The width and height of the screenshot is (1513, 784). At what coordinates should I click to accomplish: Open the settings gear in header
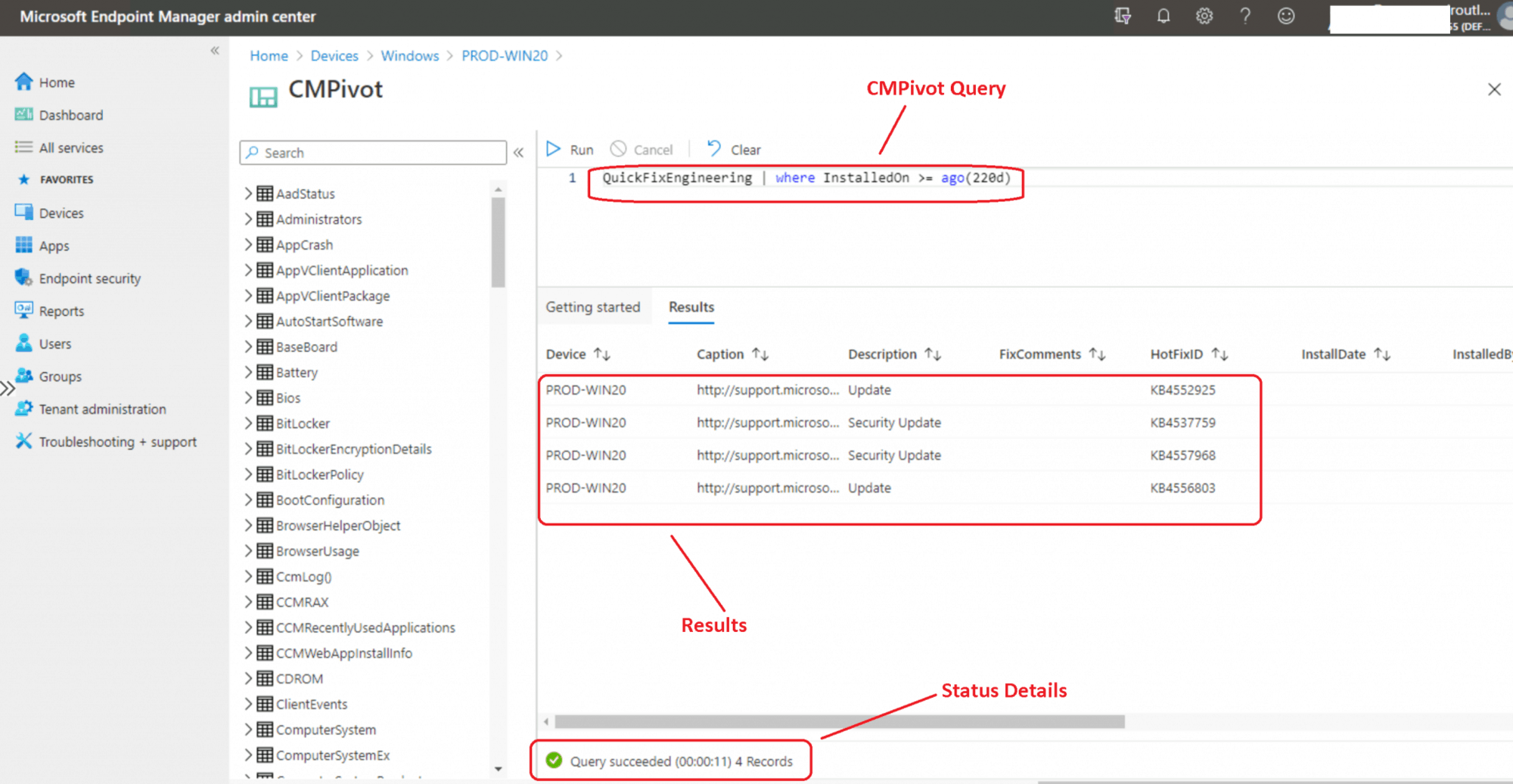(1204, 16)
